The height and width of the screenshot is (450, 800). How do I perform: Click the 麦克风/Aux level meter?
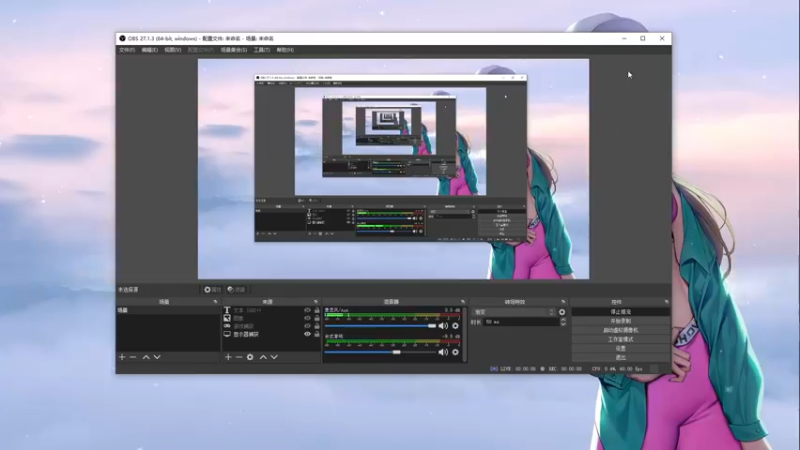click(392, 316)
